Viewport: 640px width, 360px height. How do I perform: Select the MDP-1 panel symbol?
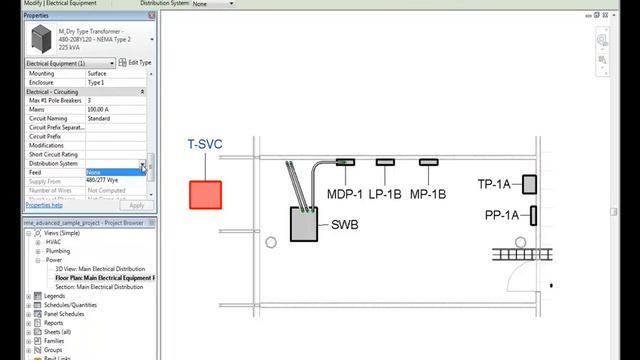click(x=345, y=162)
